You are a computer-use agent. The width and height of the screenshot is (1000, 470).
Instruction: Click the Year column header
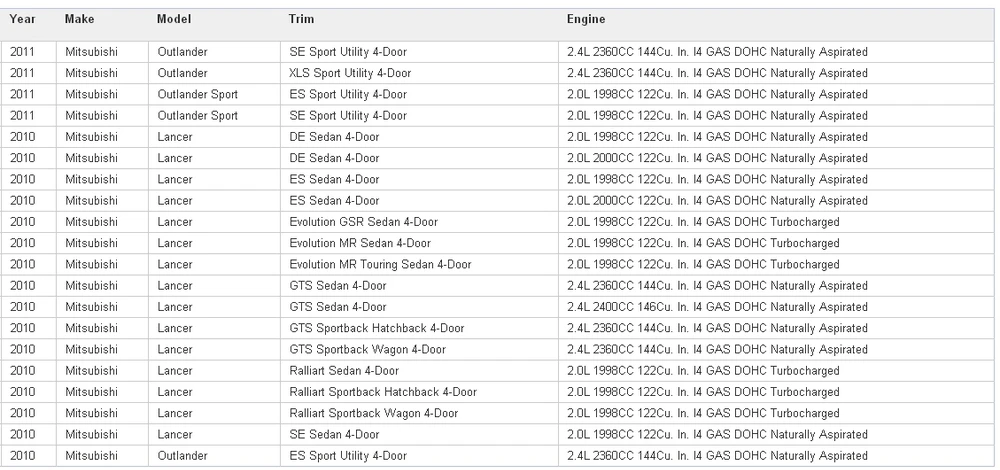[22, 19]
